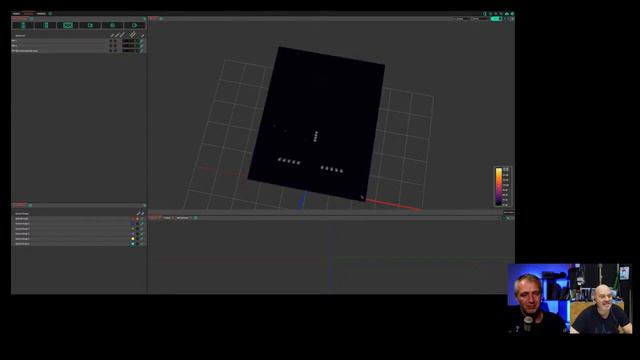Click the red X axis line in viewport
640x360 pixels.
point(394,205)
